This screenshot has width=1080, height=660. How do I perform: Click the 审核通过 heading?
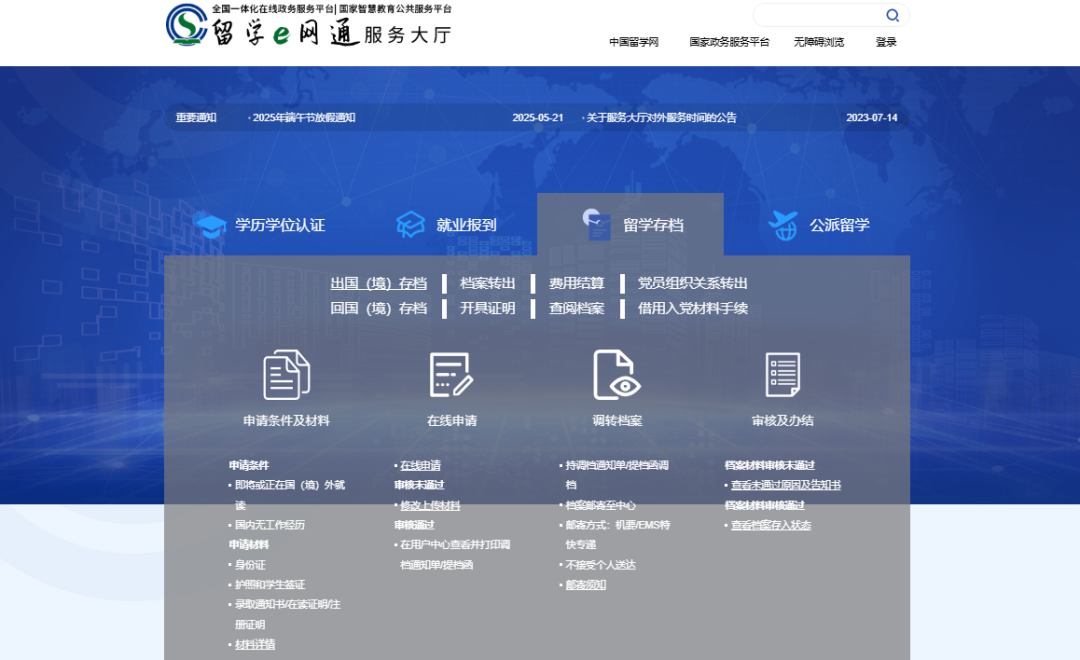(414, 525)
